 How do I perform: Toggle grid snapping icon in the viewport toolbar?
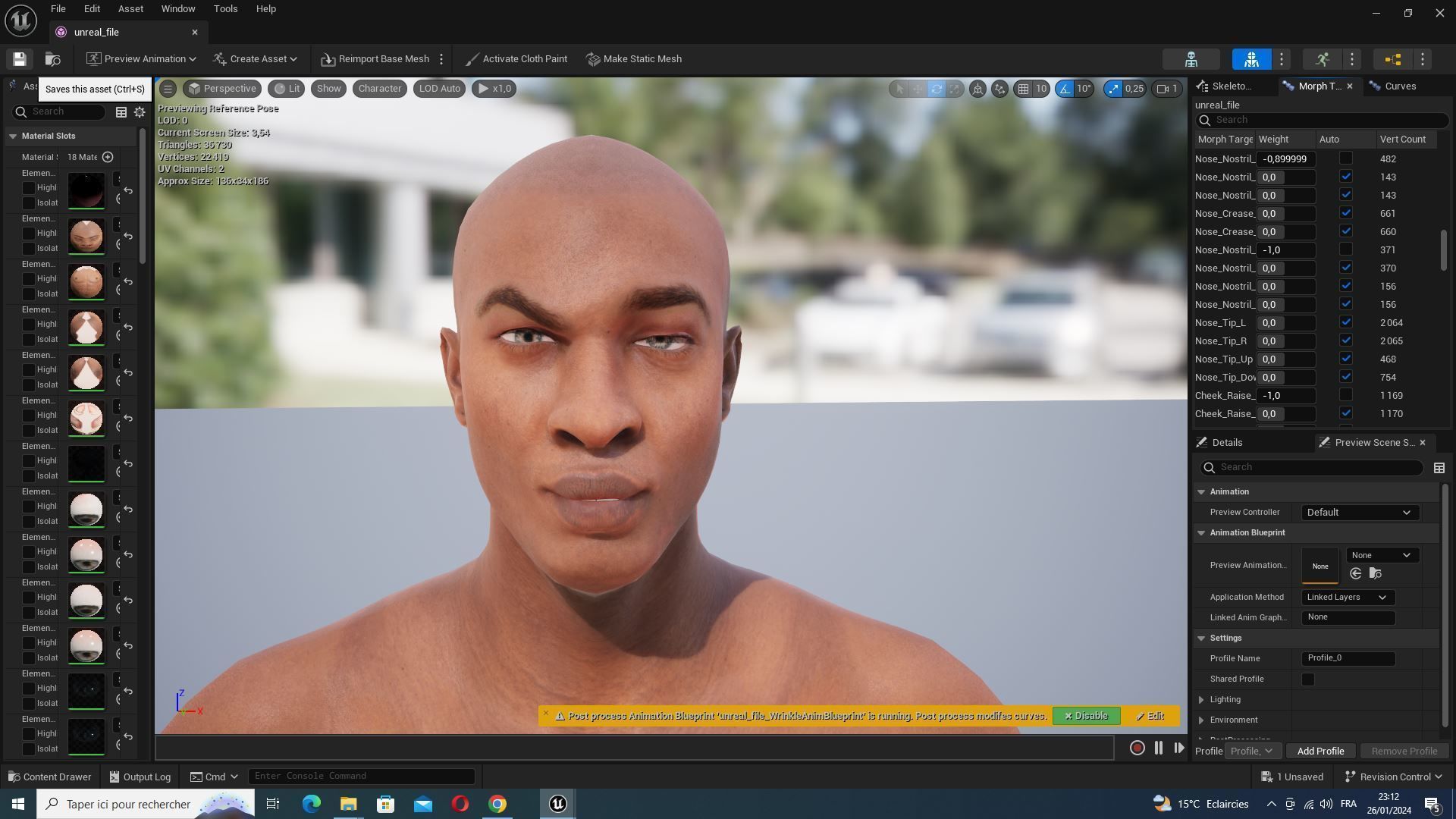(x=1023, y=89)
